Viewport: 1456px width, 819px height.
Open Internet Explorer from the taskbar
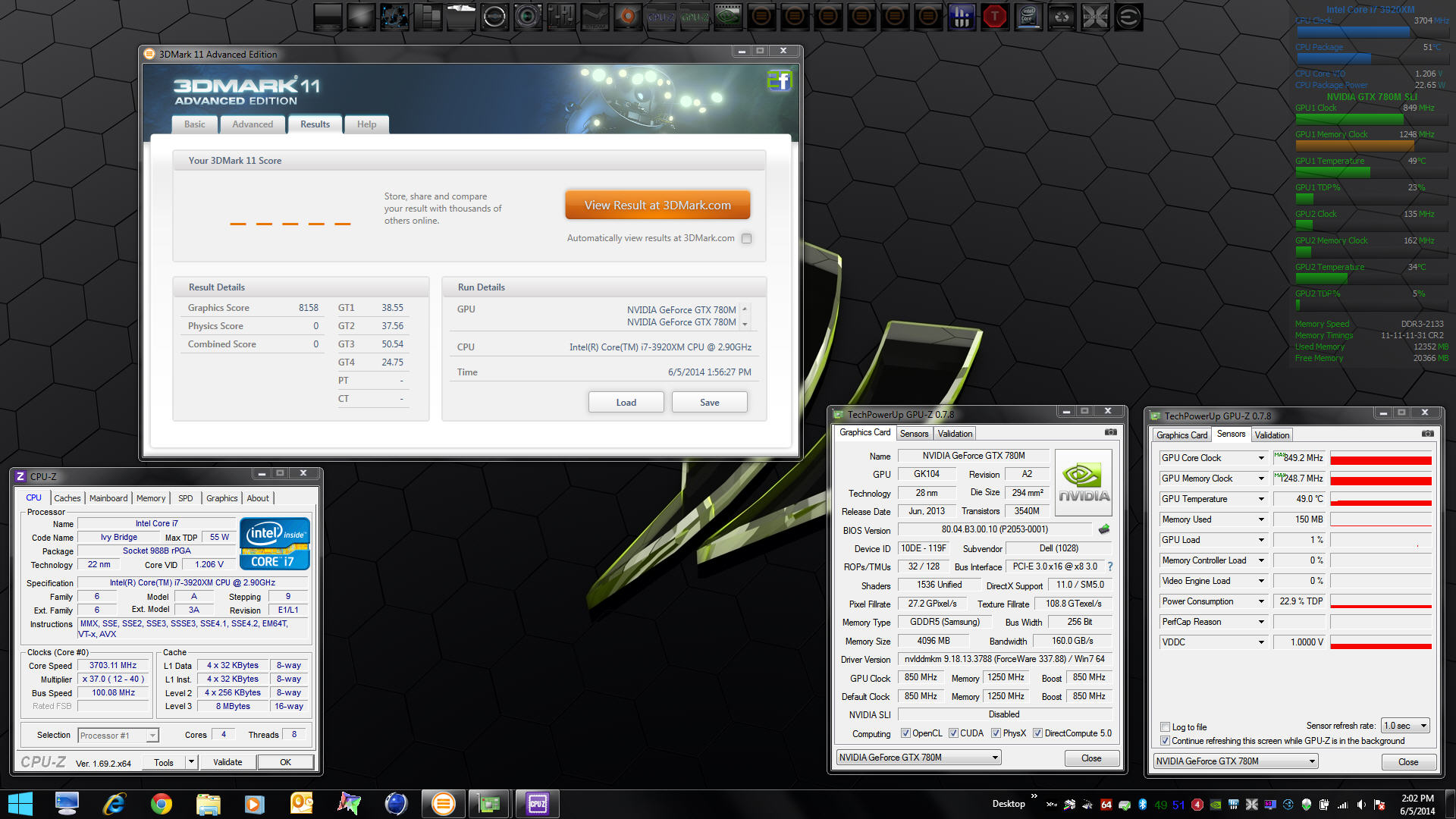click(114, 804)
